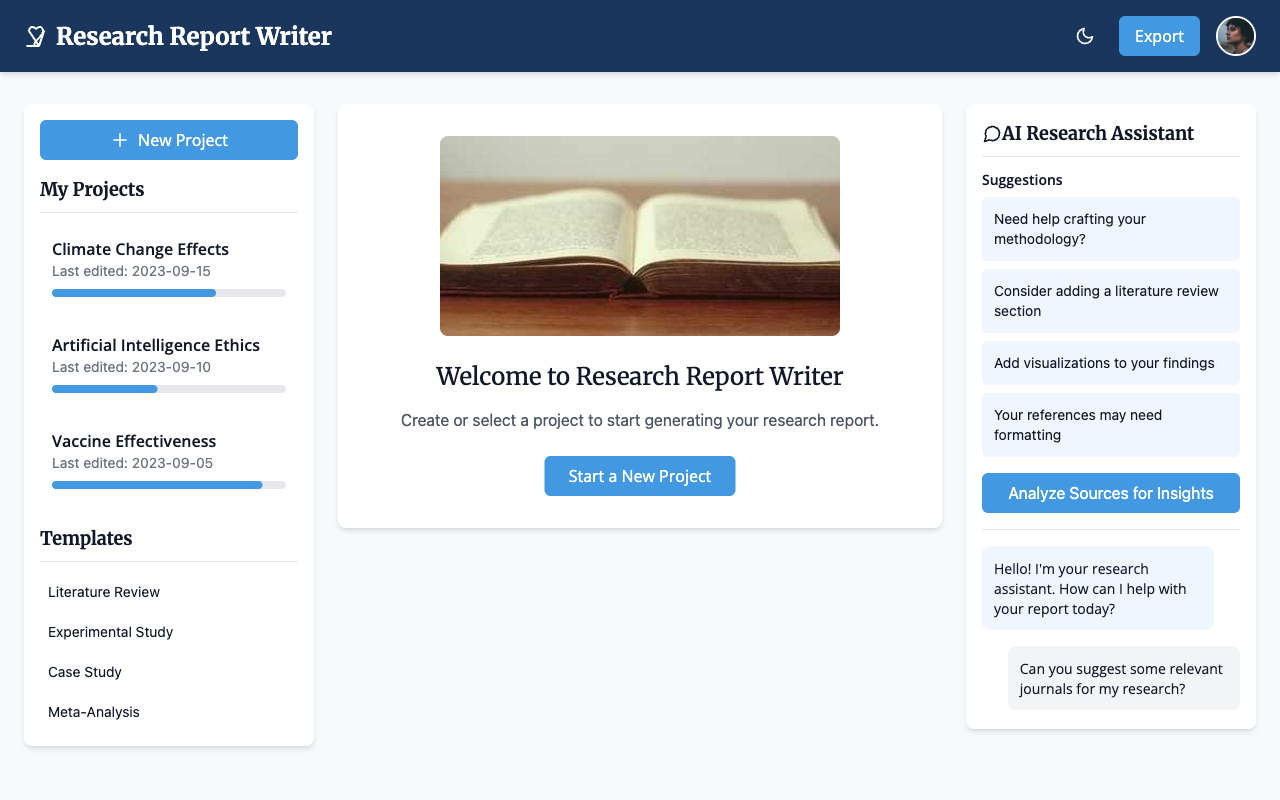Select the Artificial Intelligence Ethics project
The height and width of the screenshot is (800, 1280).
pos(156,345)
